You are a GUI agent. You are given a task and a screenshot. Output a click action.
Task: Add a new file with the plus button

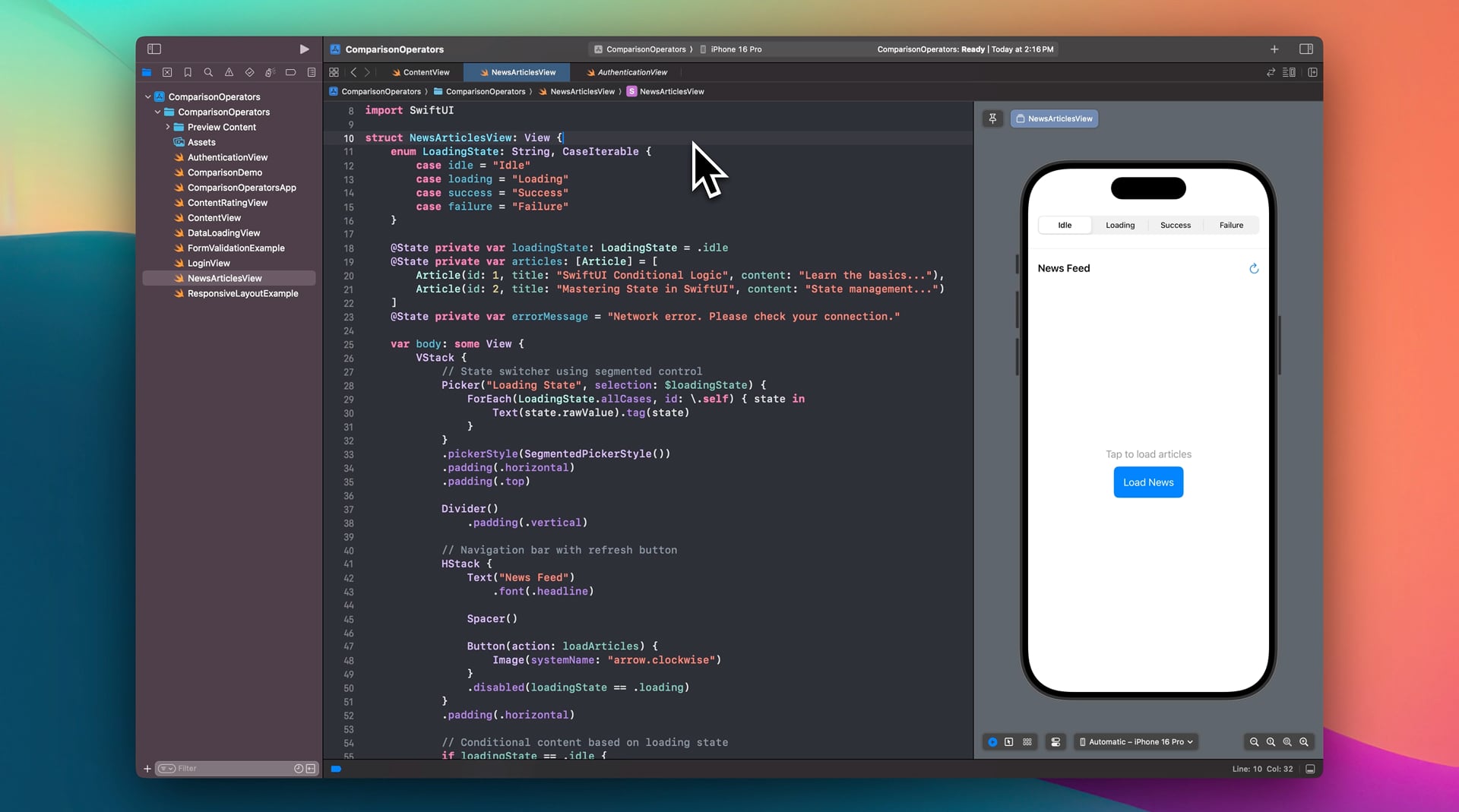[147, 769]
